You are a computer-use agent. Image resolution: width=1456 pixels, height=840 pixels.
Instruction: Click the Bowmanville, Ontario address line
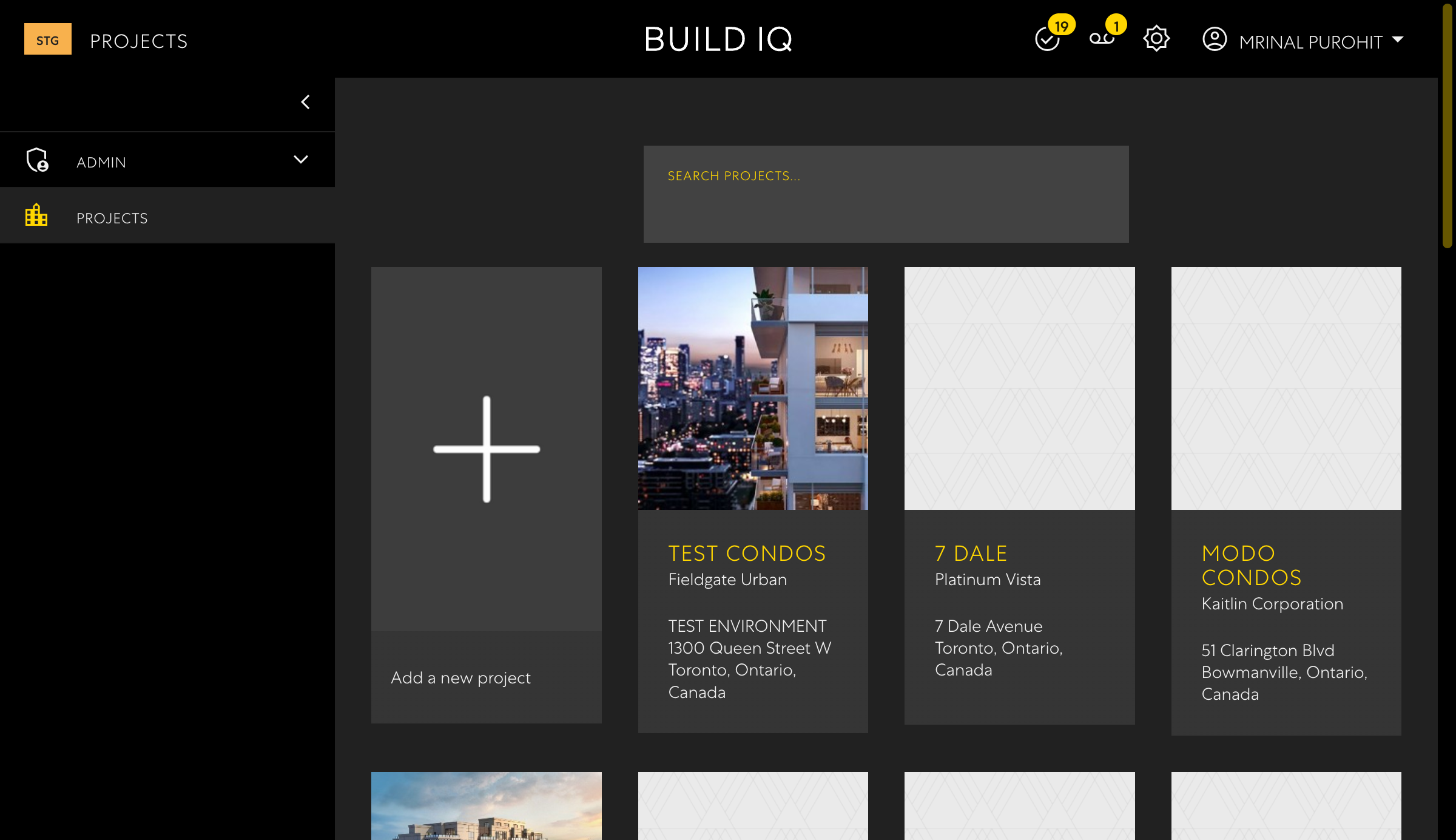point(1284,672)
